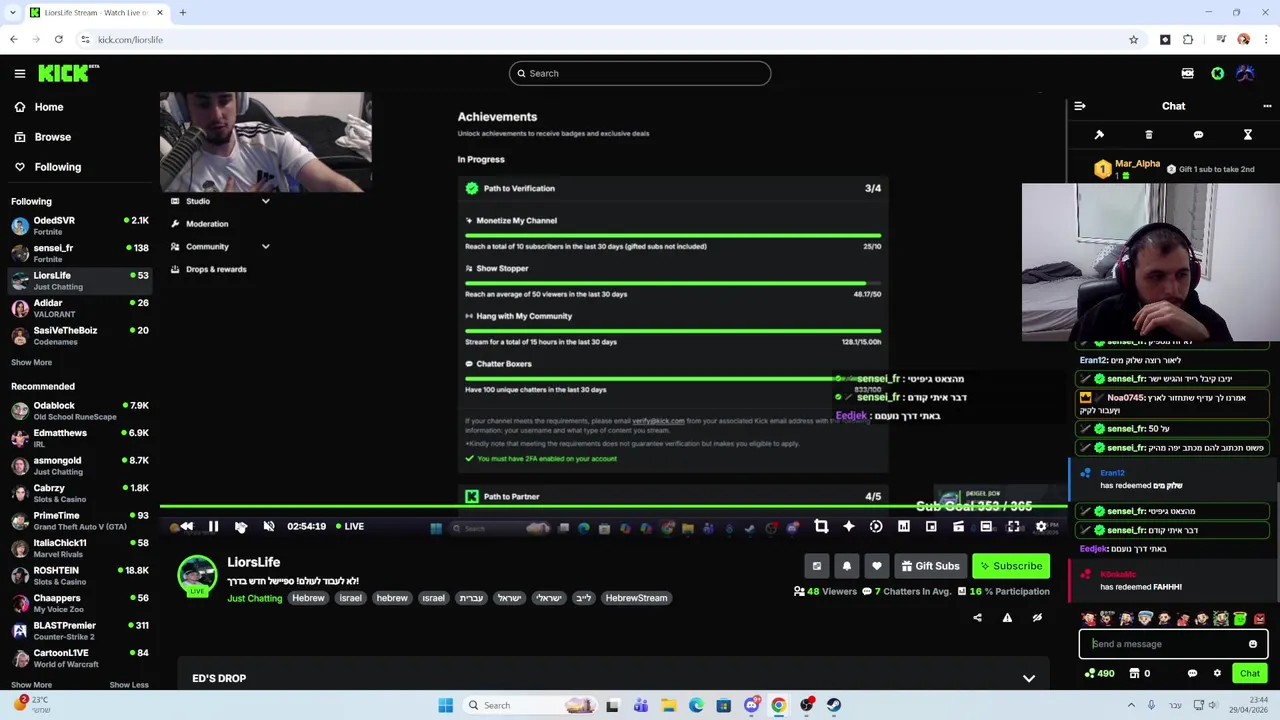Open player settings gear
This screenshot has height=720, width=1280.
click(x=1041, y=527)
